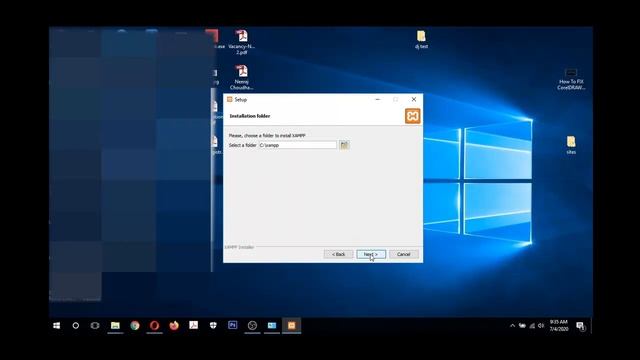This screenshot has width=640, height=360.
Task: Open the Windows Start menu
Action: point(56,325)
